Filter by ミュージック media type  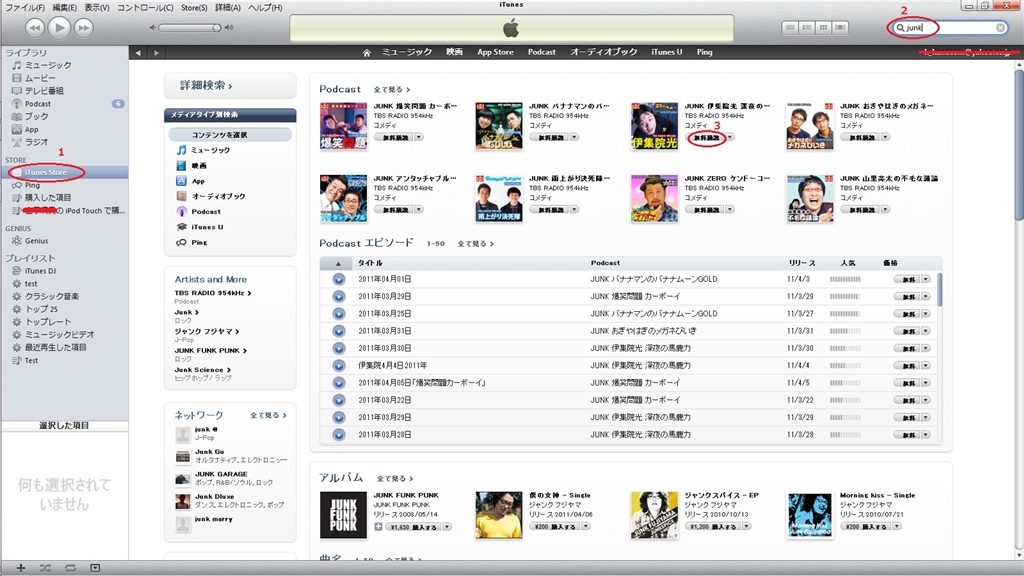tap(210, 150)
